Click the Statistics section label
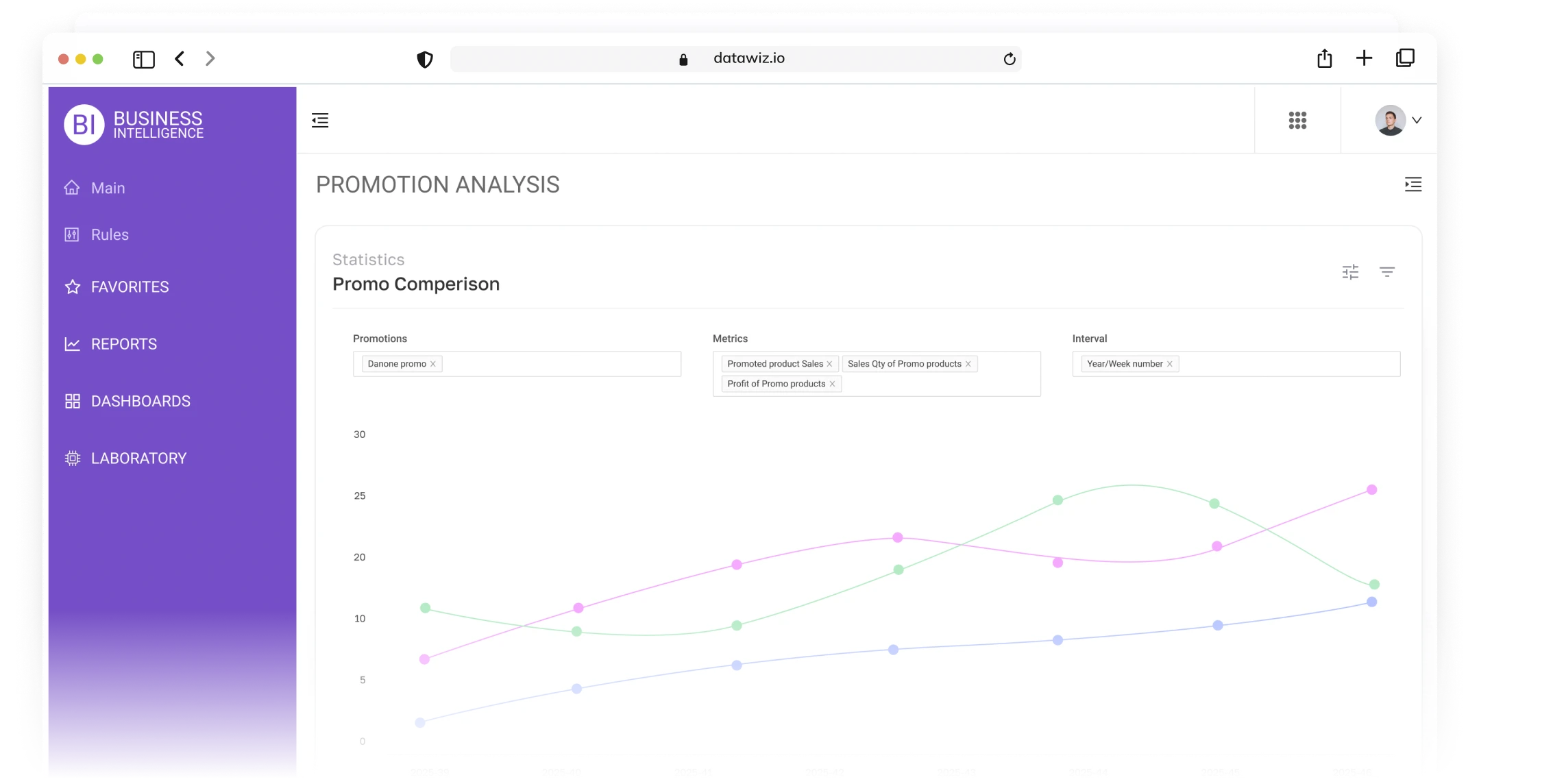This screenshot has width=1553, height=784. tap(368, 260)
